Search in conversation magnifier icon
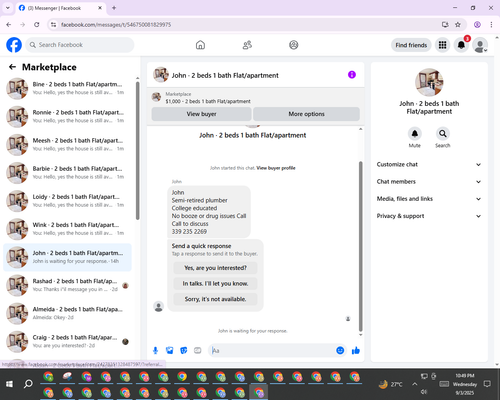 (x=443, y=134)
